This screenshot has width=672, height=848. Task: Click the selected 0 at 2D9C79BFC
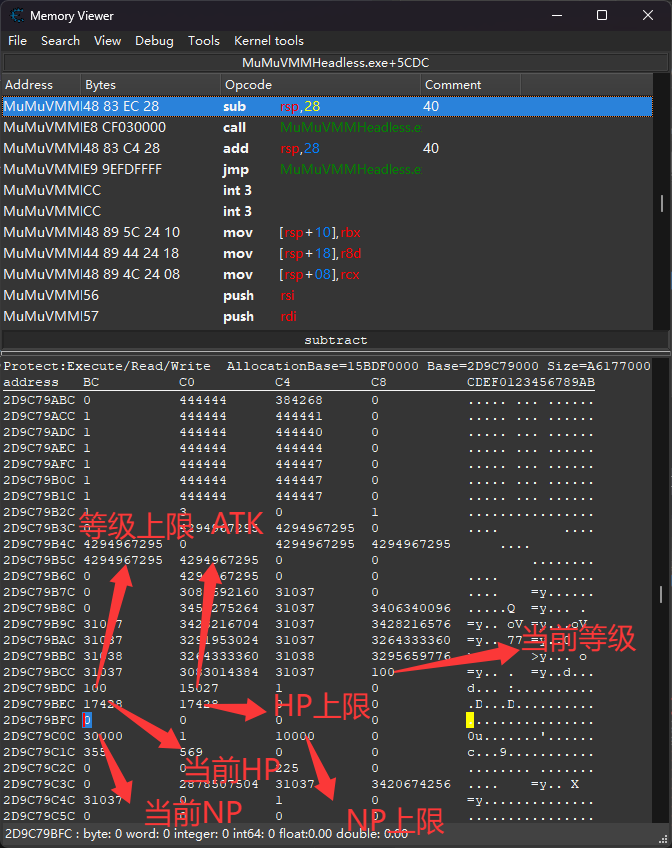click(x=87, y=720)
